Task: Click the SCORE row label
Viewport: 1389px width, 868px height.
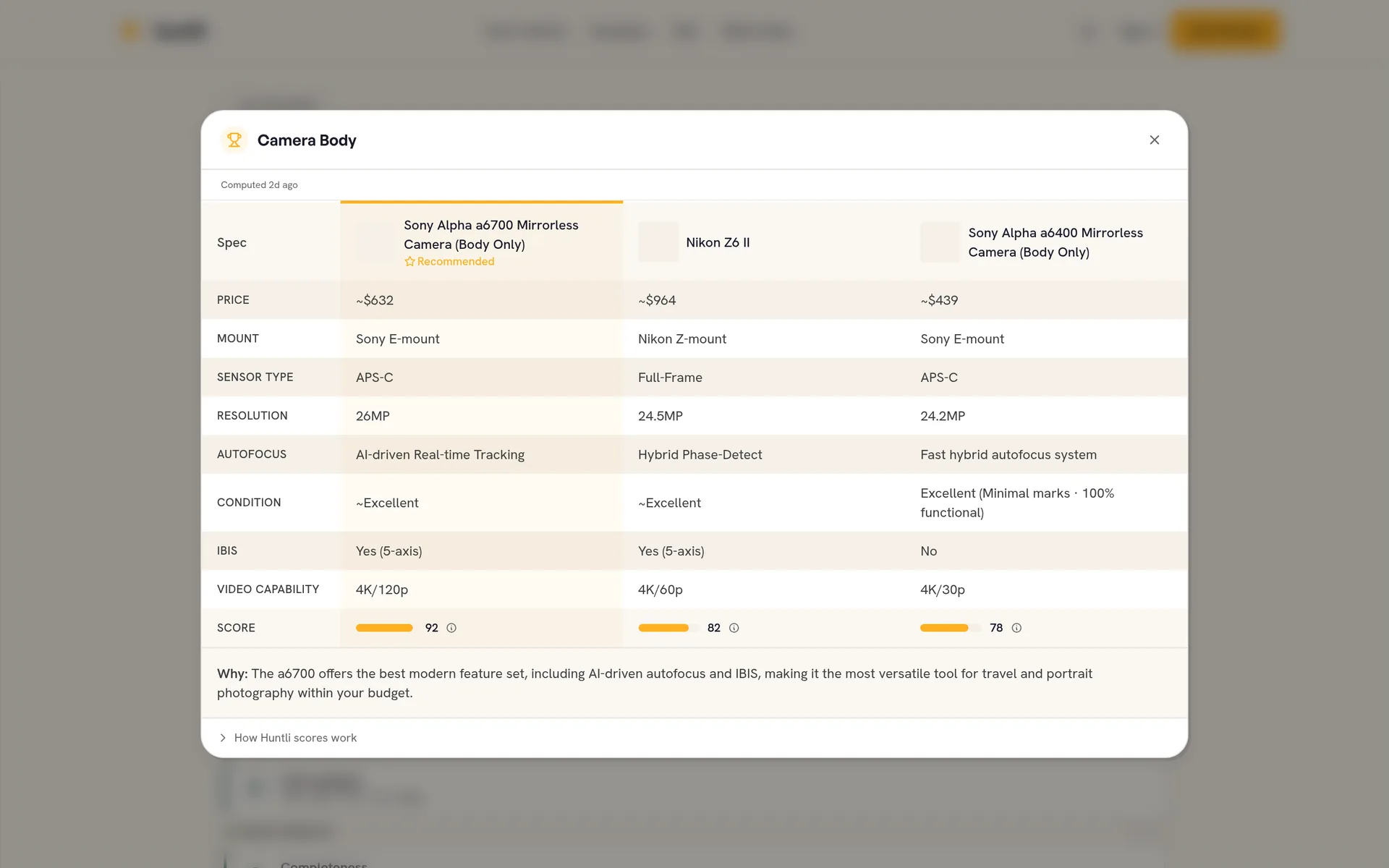Action: [236, 628]
